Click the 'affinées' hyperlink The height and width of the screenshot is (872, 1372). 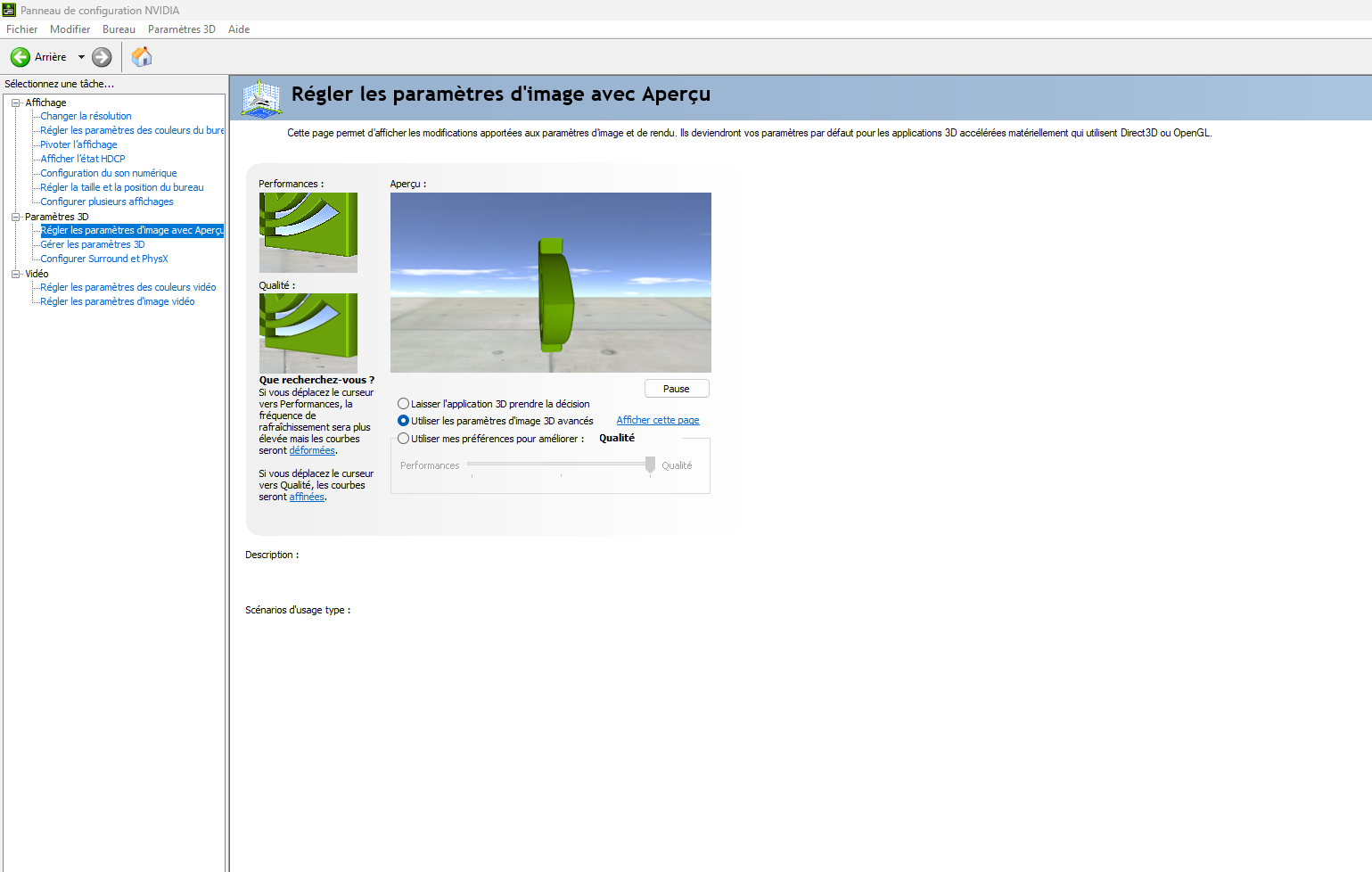[307, 498]
